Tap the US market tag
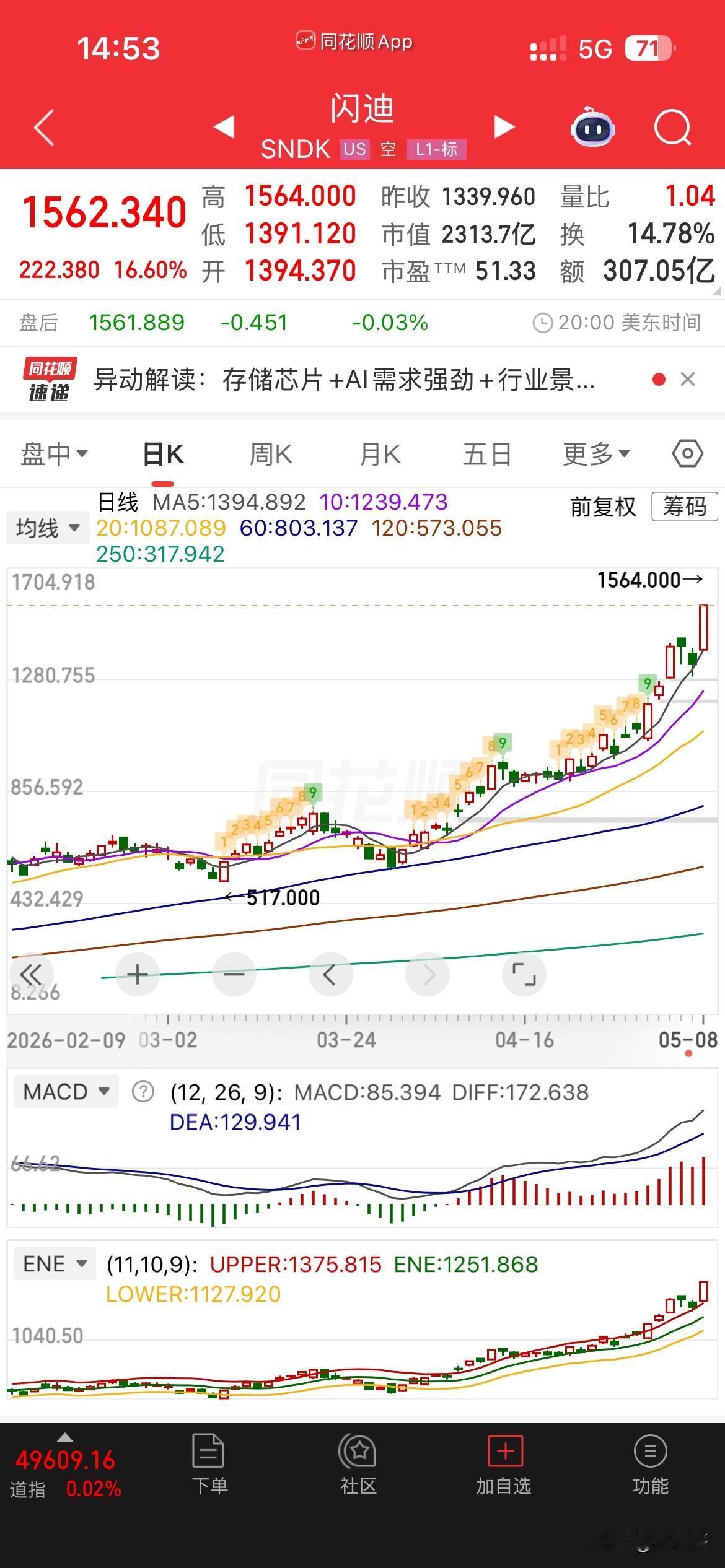The height and width of the screenshot is (1568, 725). (x=355, y=149)
